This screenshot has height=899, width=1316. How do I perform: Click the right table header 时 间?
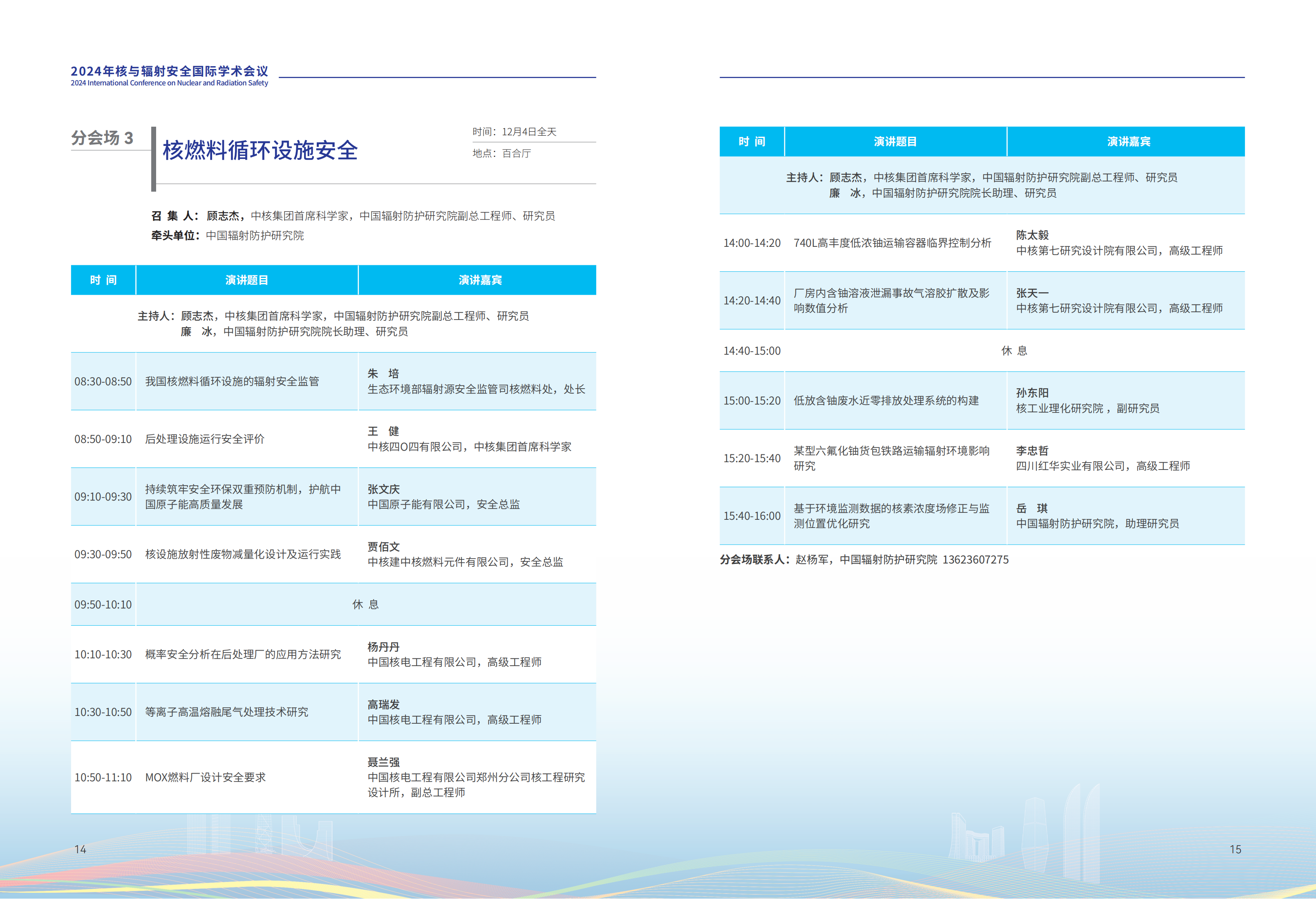pos(752,141)
